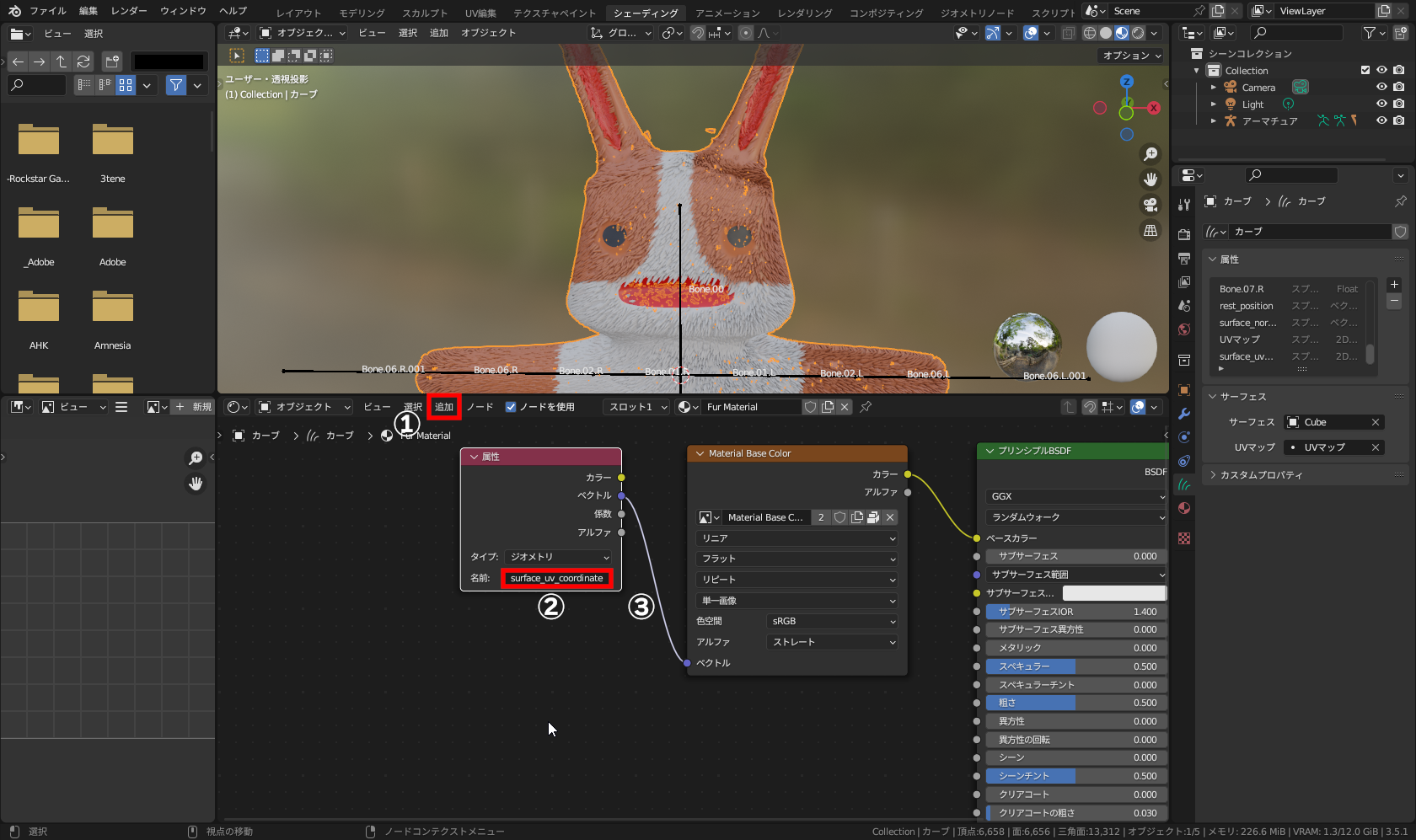
Task: Switch viewport to solid shading
Action: coord(1106,33)
